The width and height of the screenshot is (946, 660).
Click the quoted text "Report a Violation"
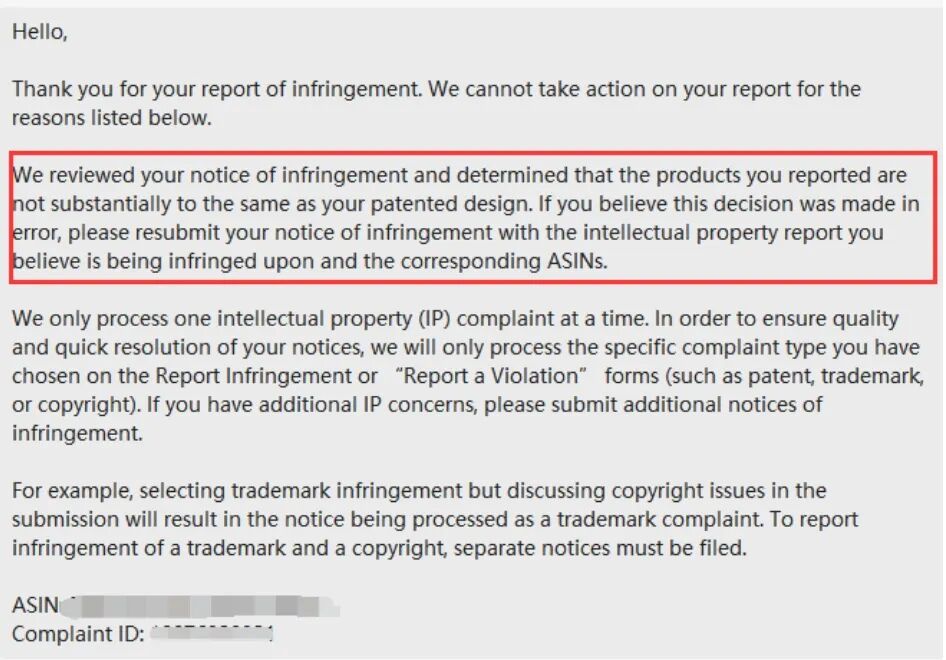tap(489, 376)
